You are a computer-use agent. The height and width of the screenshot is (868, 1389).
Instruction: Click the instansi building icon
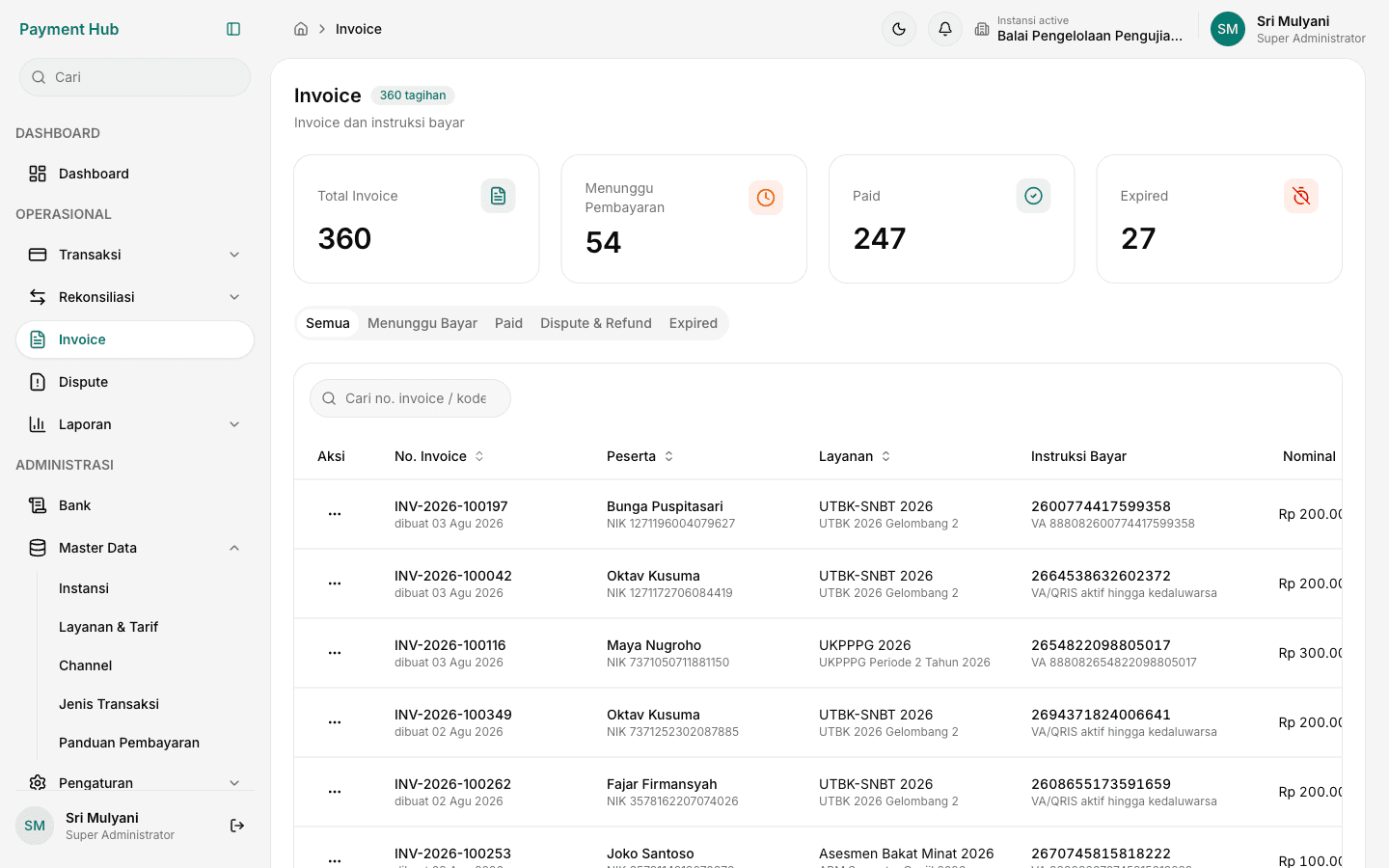click(x=982, y=29)
